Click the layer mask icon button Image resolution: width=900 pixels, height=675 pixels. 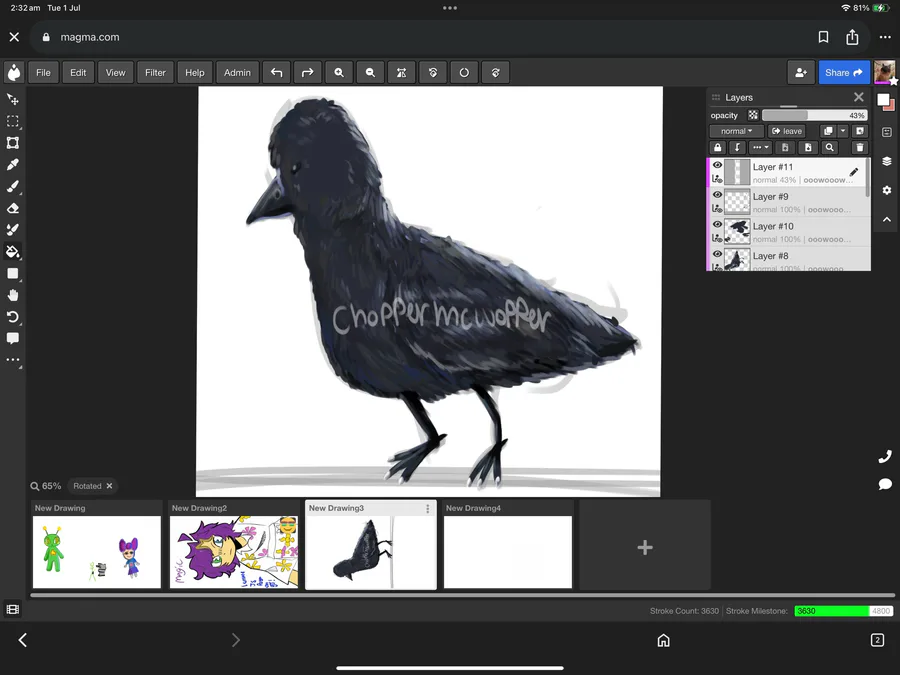point(859,131)
